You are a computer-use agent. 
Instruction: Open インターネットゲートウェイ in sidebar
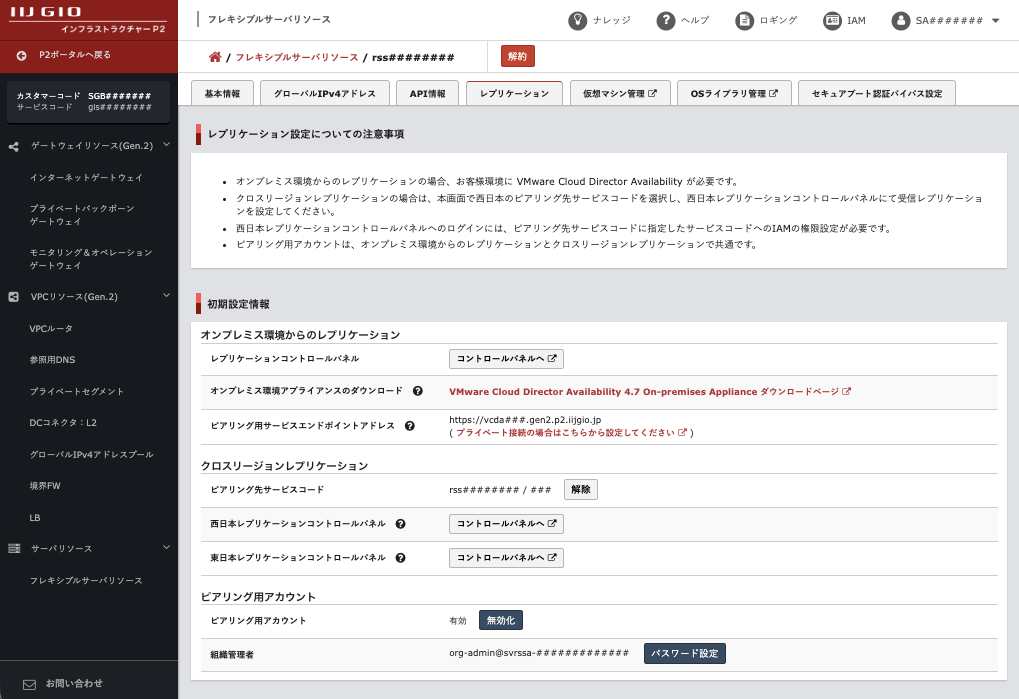pos(86,177)
